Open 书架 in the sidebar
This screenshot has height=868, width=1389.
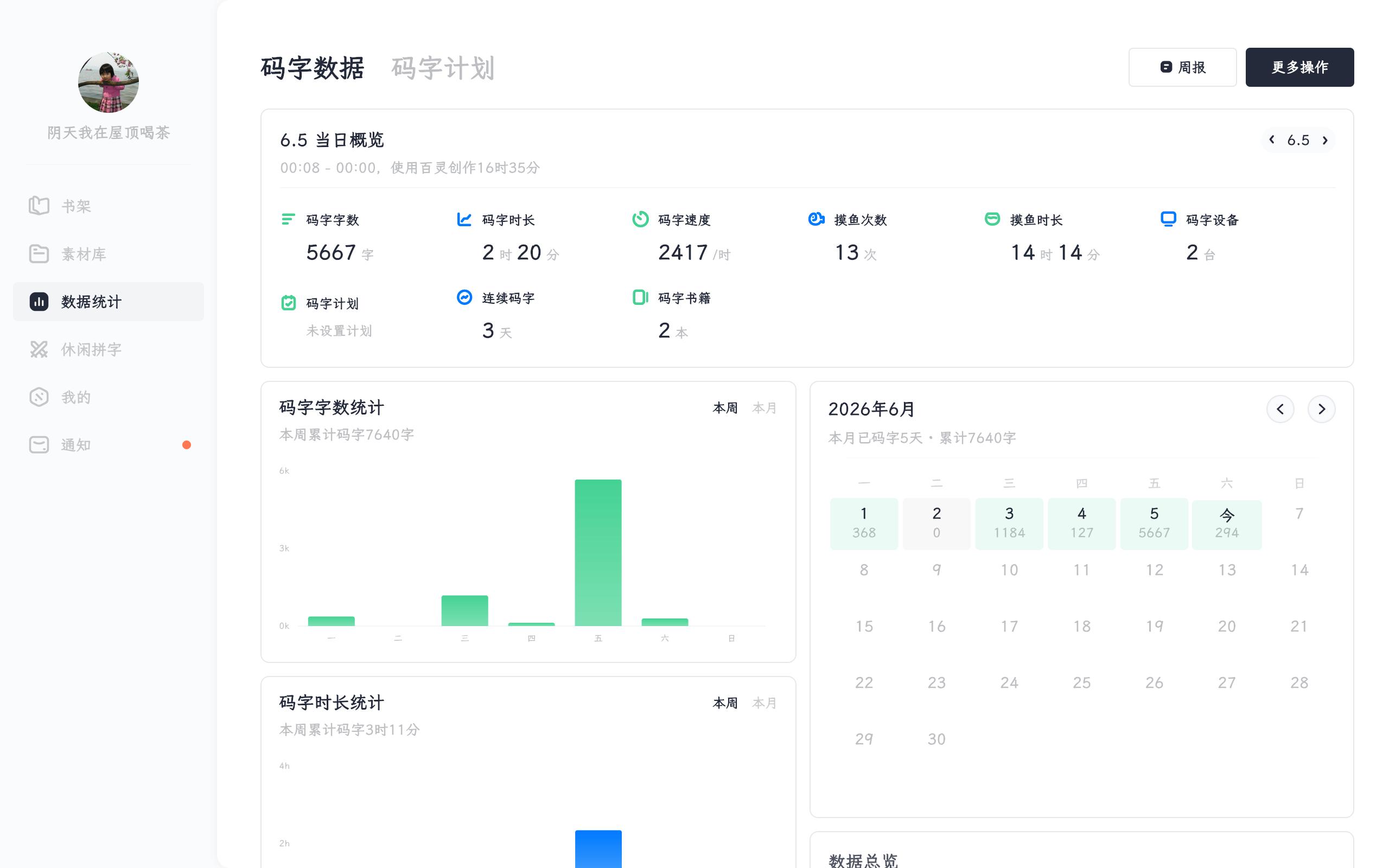109,206
